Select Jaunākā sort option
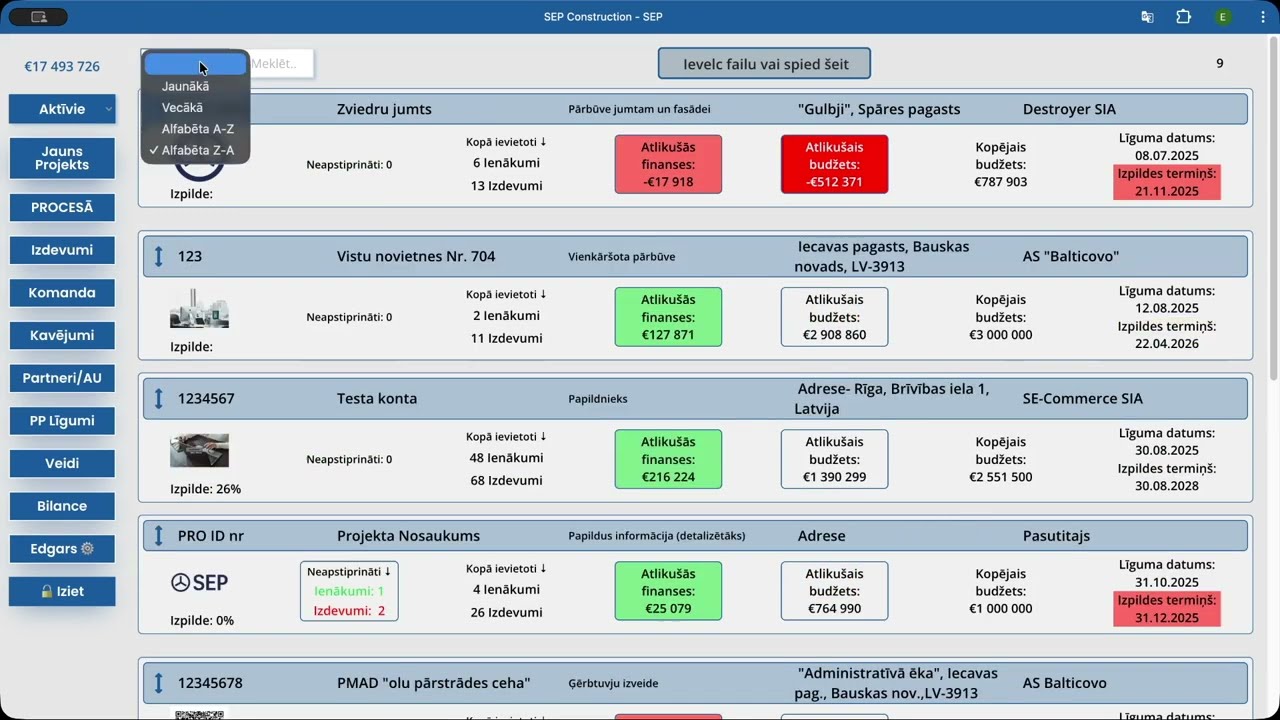This screenshot has width=1280, height=720. coord(196,86)
